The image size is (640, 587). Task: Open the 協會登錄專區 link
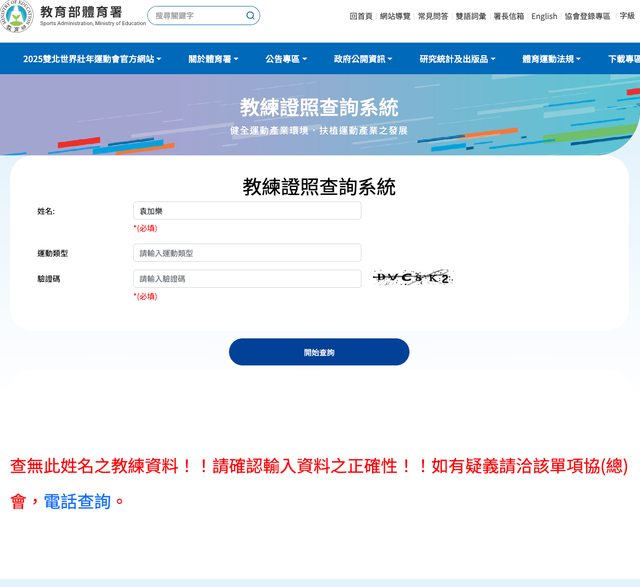coord(587,16)
